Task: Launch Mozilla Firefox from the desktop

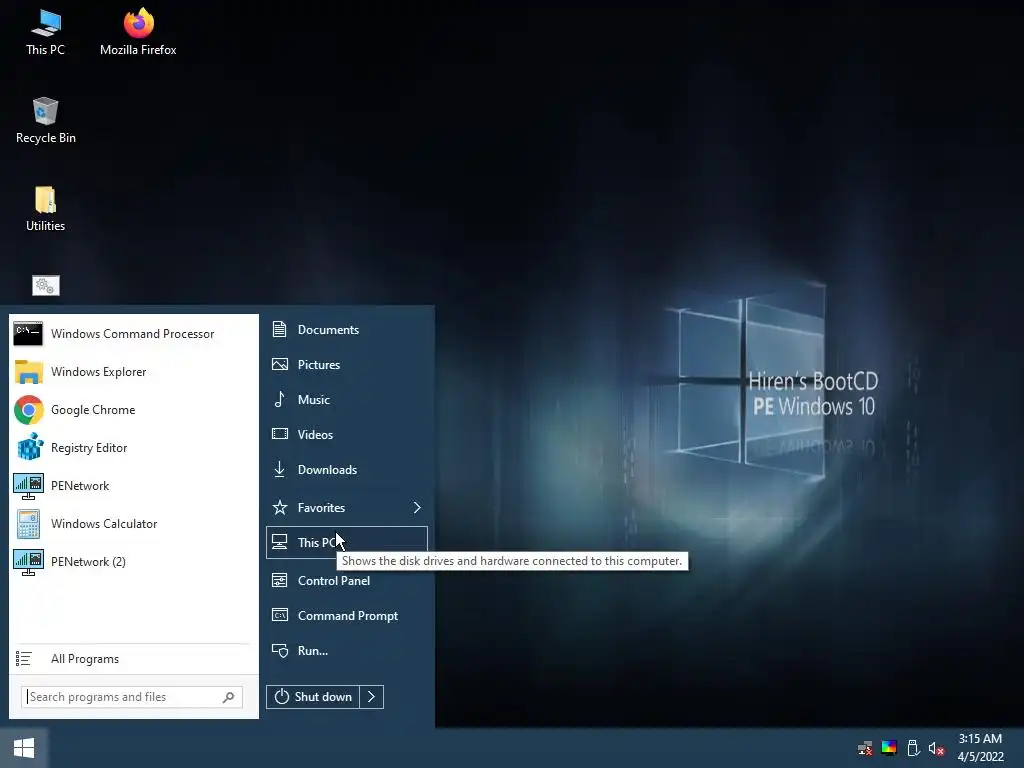Action: tap(138, 32)
